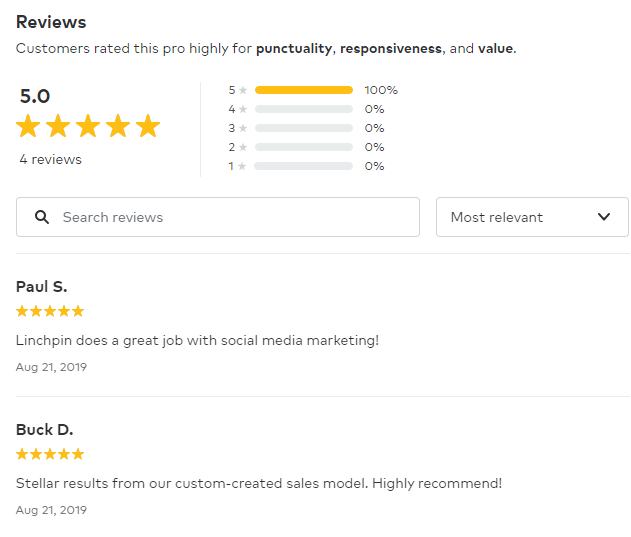Click the chevron arrow in Most relevant dropdown

(604, 217)
